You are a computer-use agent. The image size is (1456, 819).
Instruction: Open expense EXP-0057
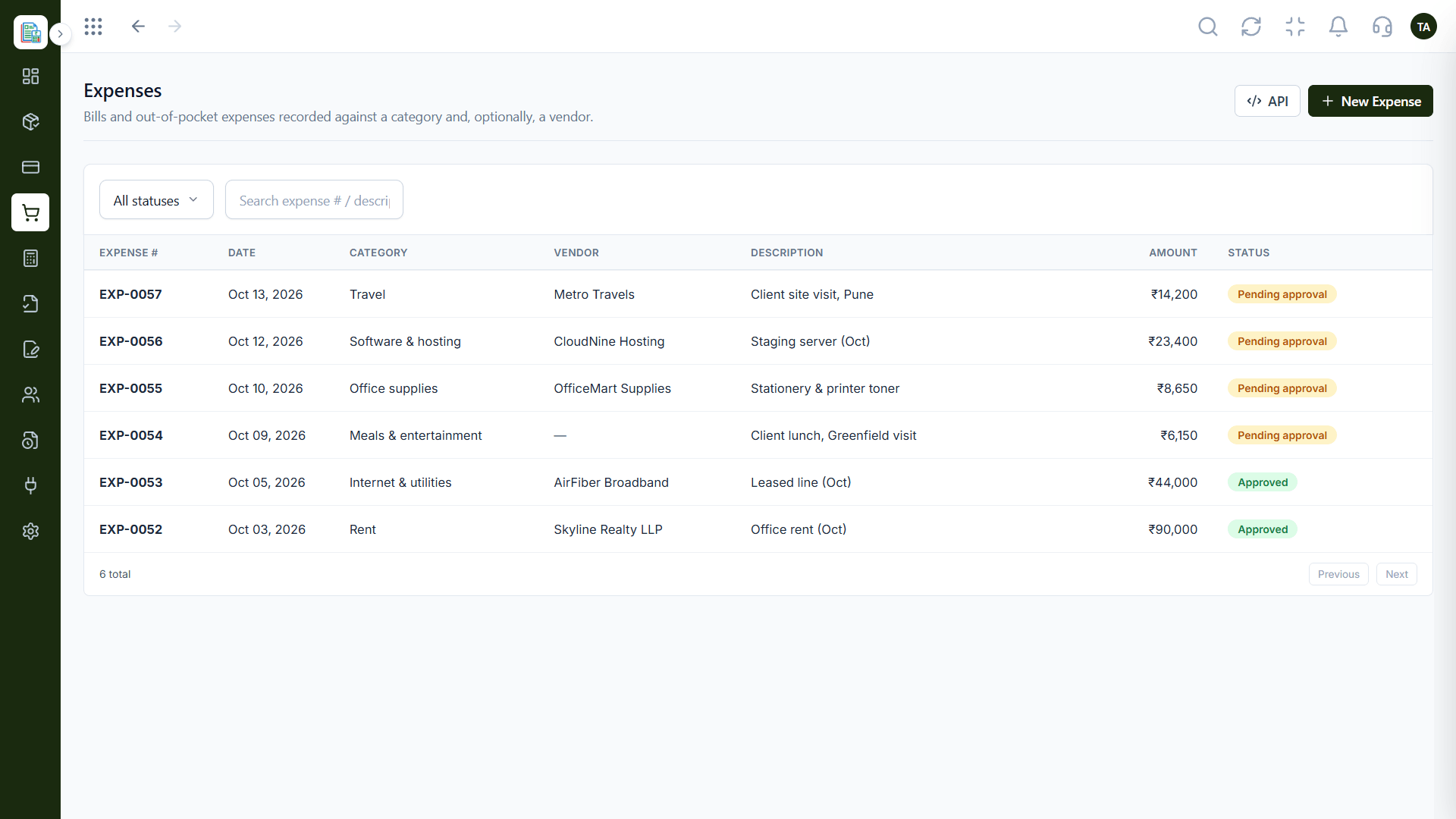130,294
